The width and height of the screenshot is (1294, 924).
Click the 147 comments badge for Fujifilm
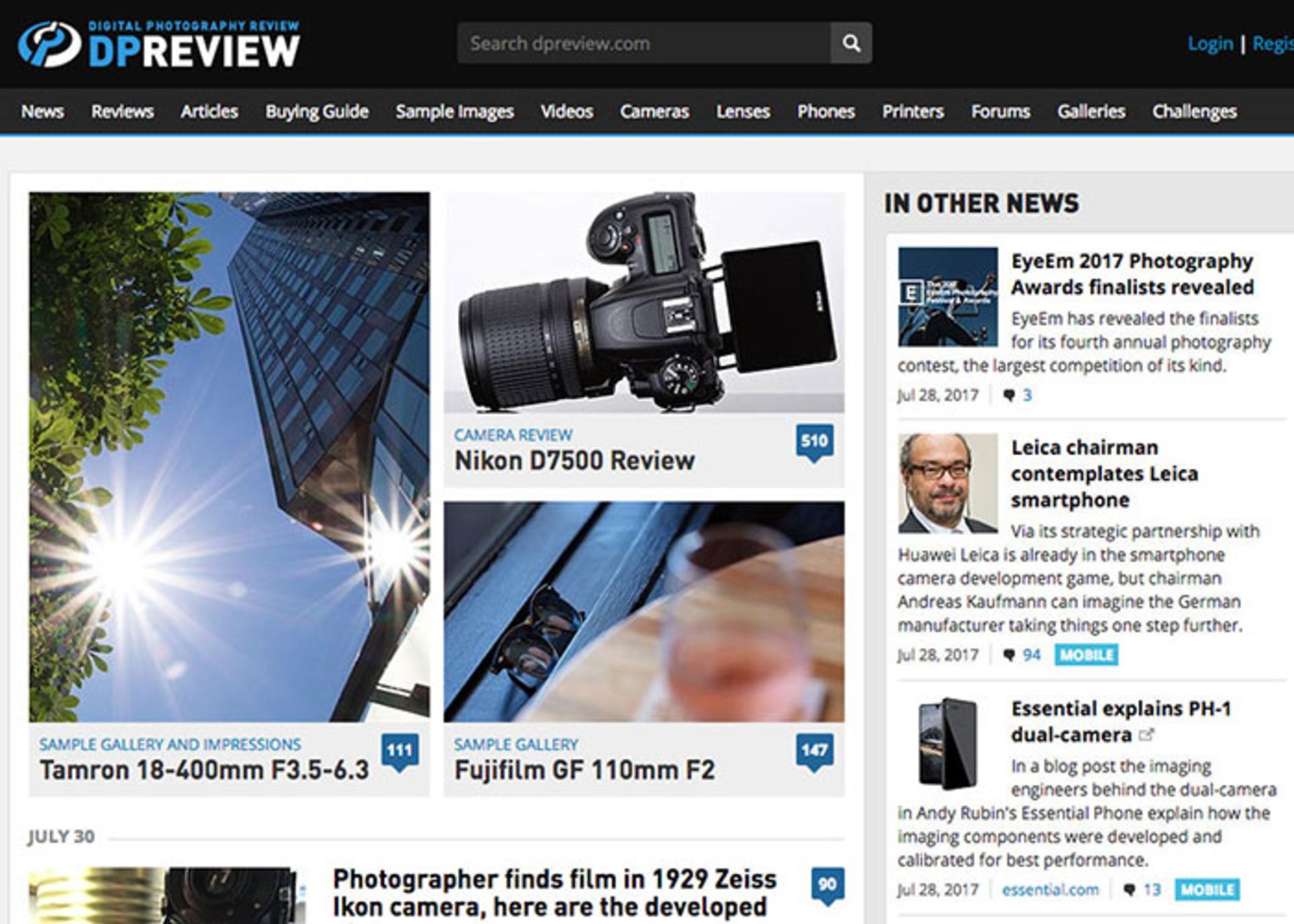814,751
